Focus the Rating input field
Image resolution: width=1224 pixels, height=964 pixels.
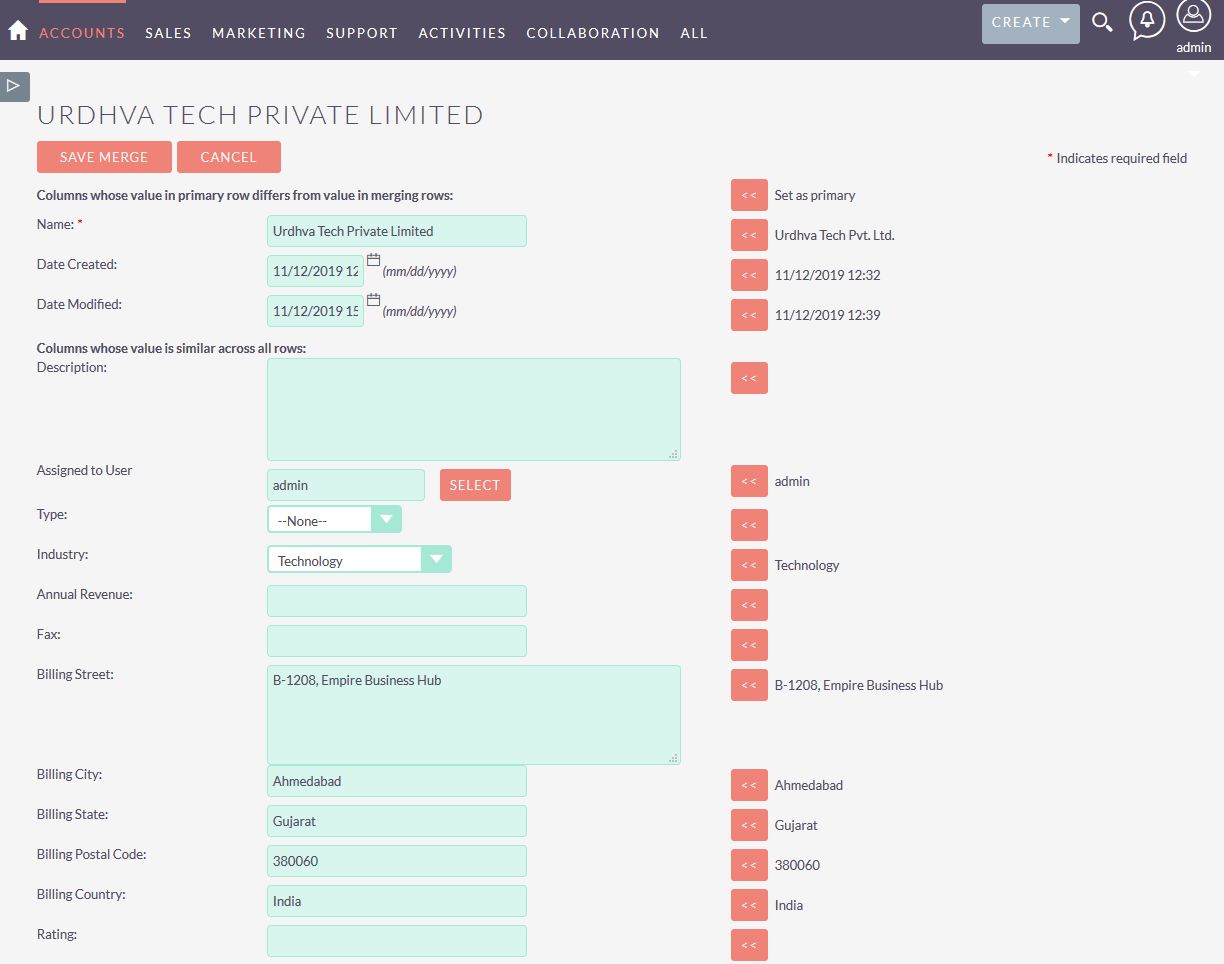coord(397,941)
